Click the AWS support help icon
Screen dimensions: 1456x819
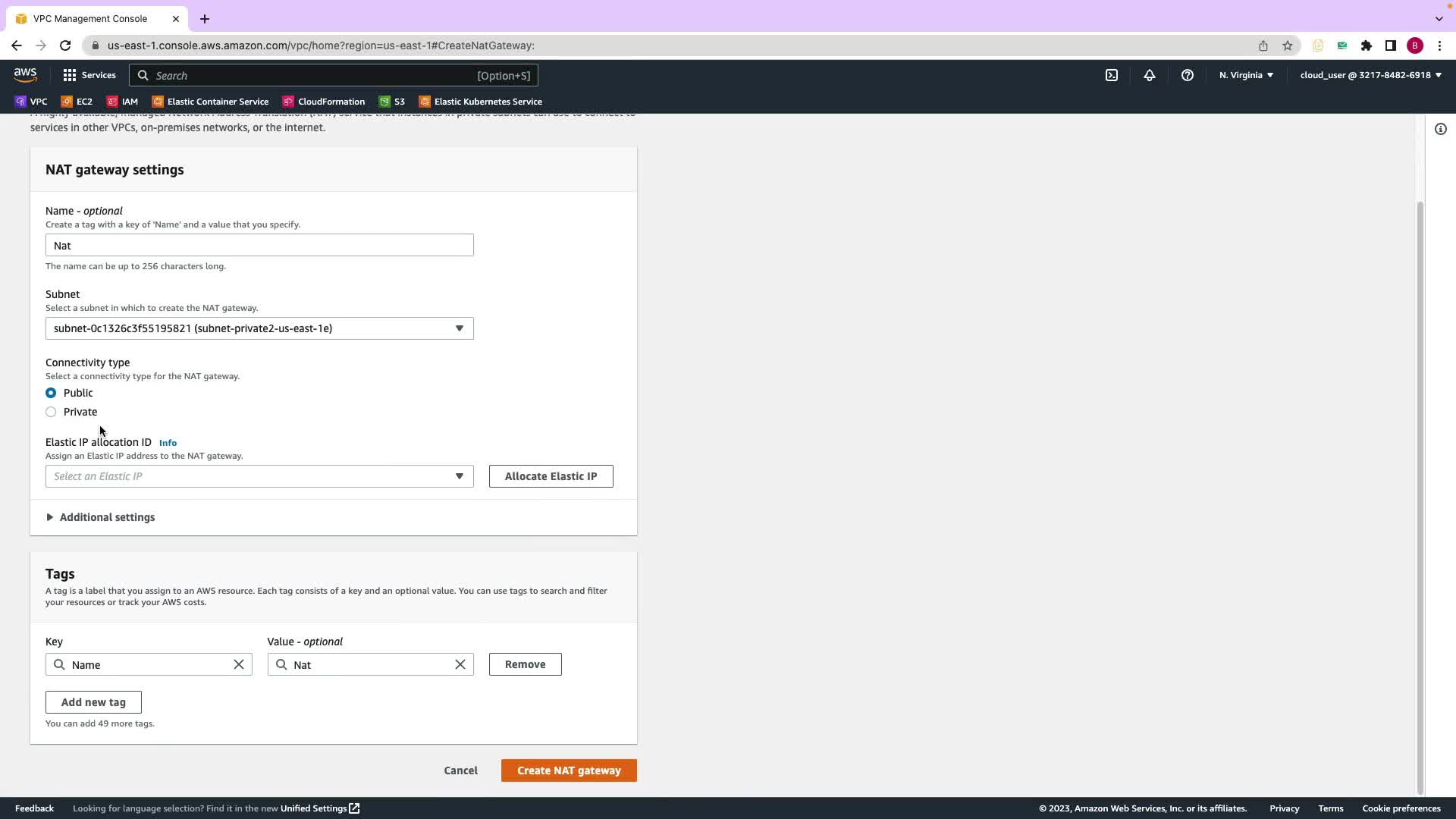pyautogui.click(x=1188, y=75)
